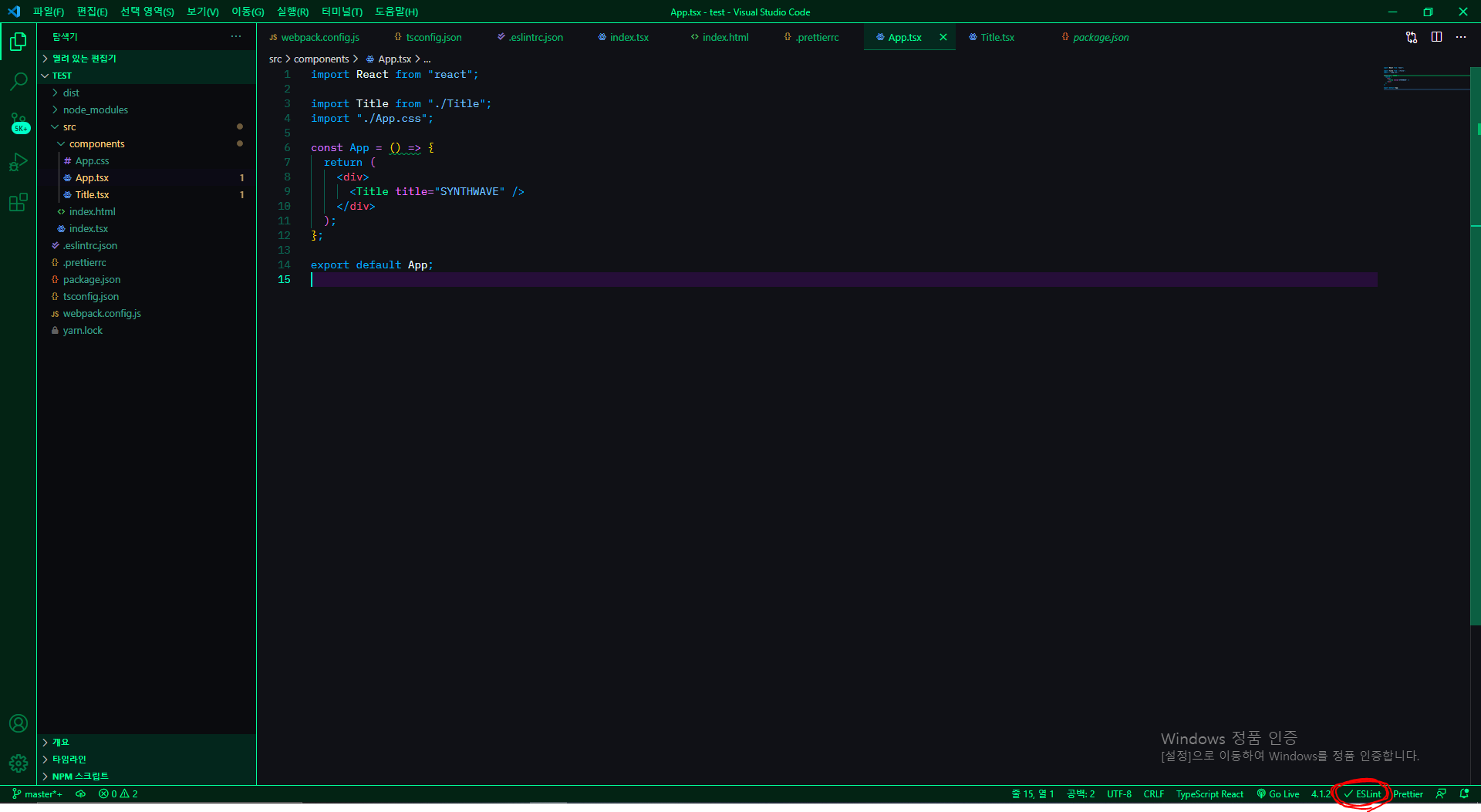Open the 선택 영역(S) menu
The image size is (1481, 812).
click(x=147, y=12)
